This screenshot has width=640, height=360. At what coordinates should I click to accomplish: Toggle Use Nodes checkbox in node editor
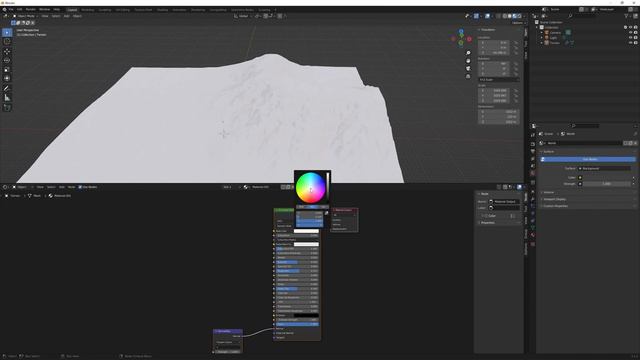(80, 187)
